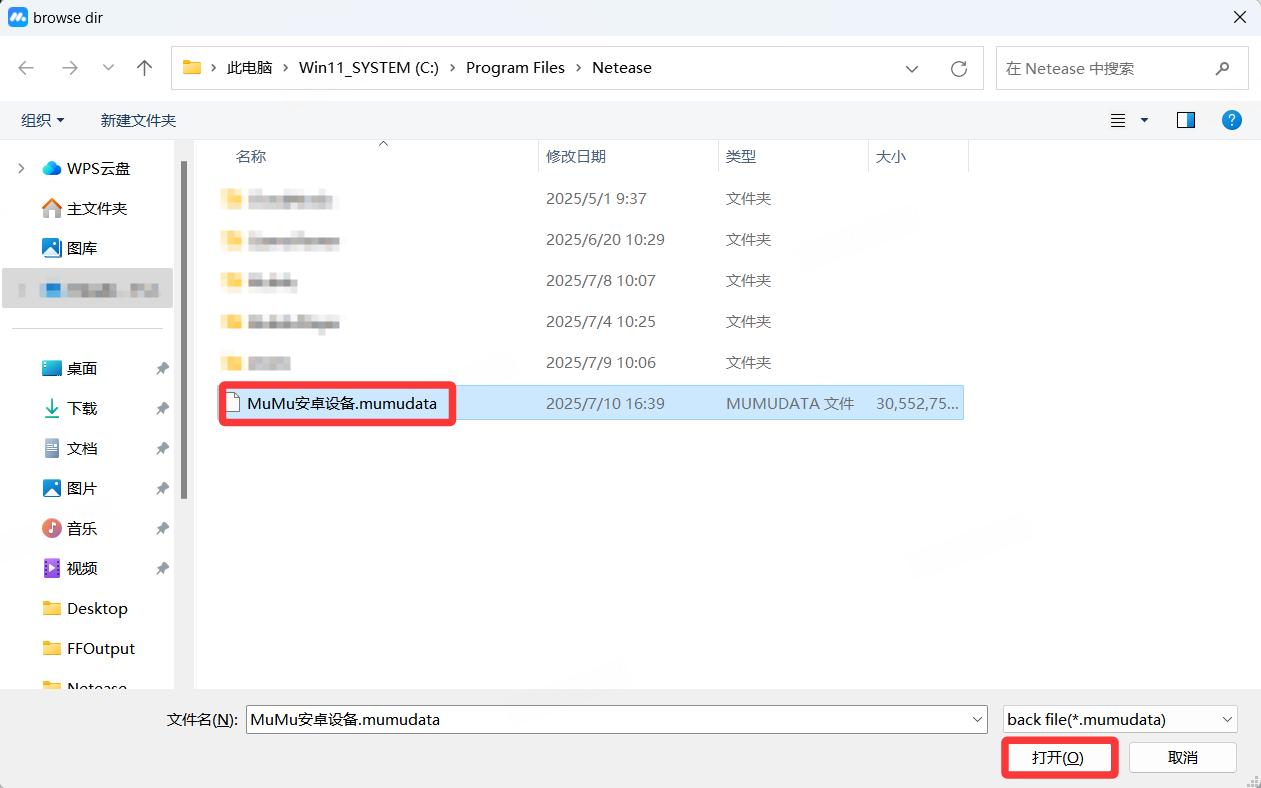Click 新建文件夹 in the toolbar
The height and width of the screenshot is (788, 1261).
tap(138, 120)
